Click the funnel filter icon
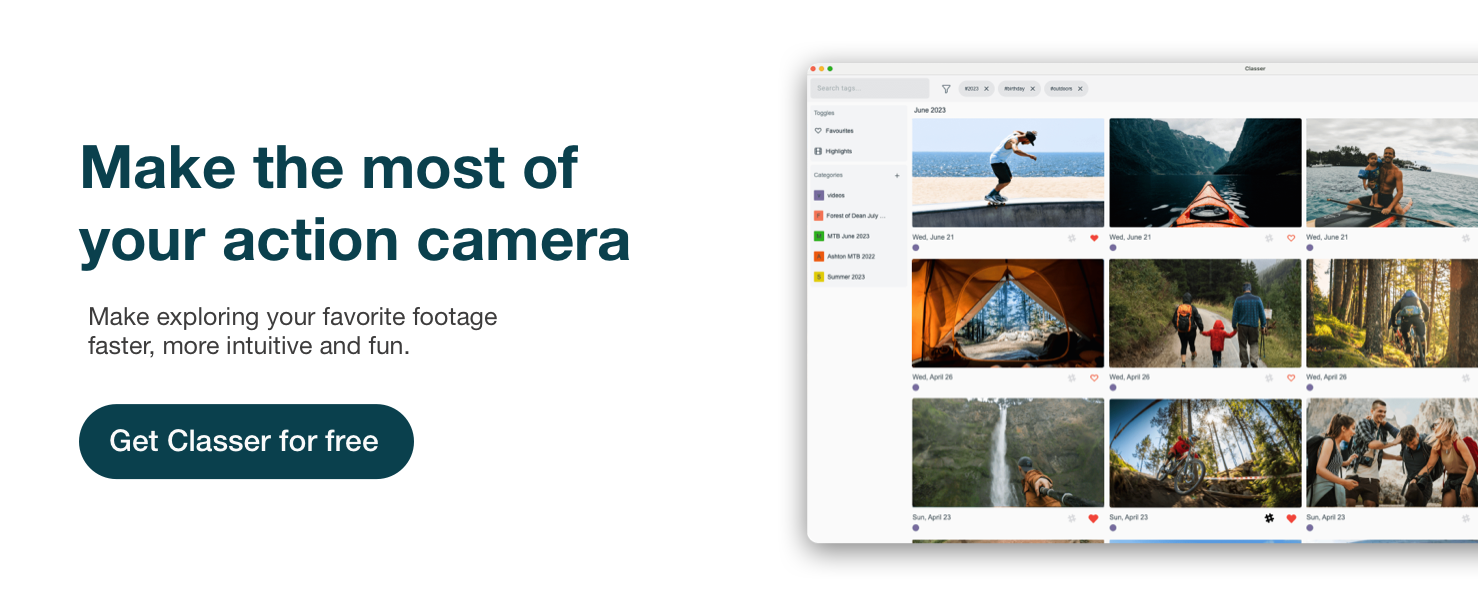This screenshot has height=600, width=1478. pos(946,89)
